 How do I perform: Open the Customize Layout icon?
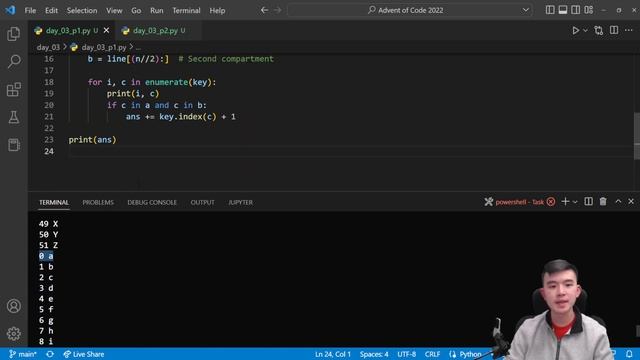point(589,10)
